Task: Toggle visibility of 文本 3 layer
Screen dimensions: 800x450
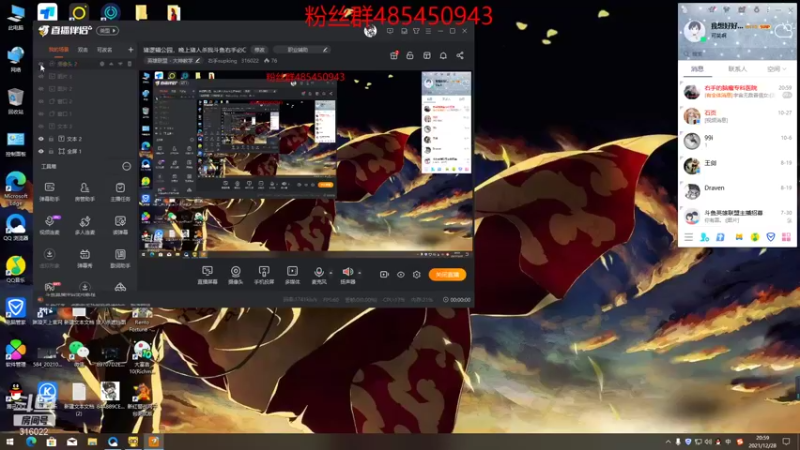Action: (41, 126)
